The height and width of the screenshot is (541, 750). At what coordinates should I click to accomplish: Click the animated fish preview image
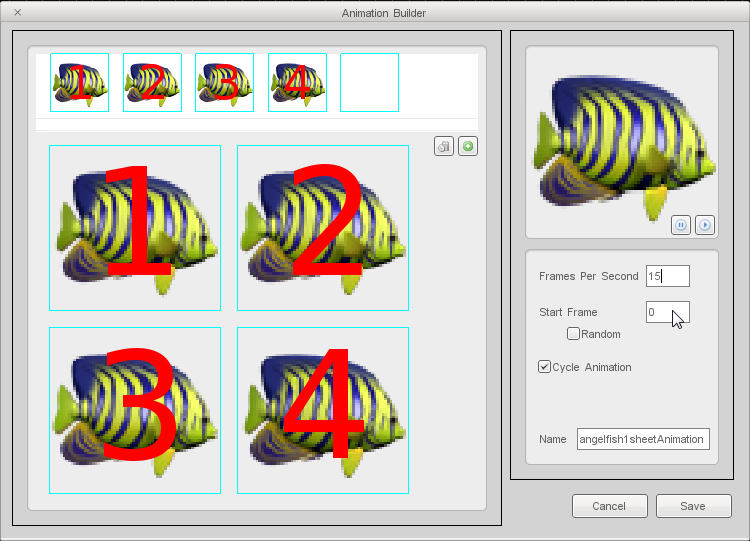(624, 147)
